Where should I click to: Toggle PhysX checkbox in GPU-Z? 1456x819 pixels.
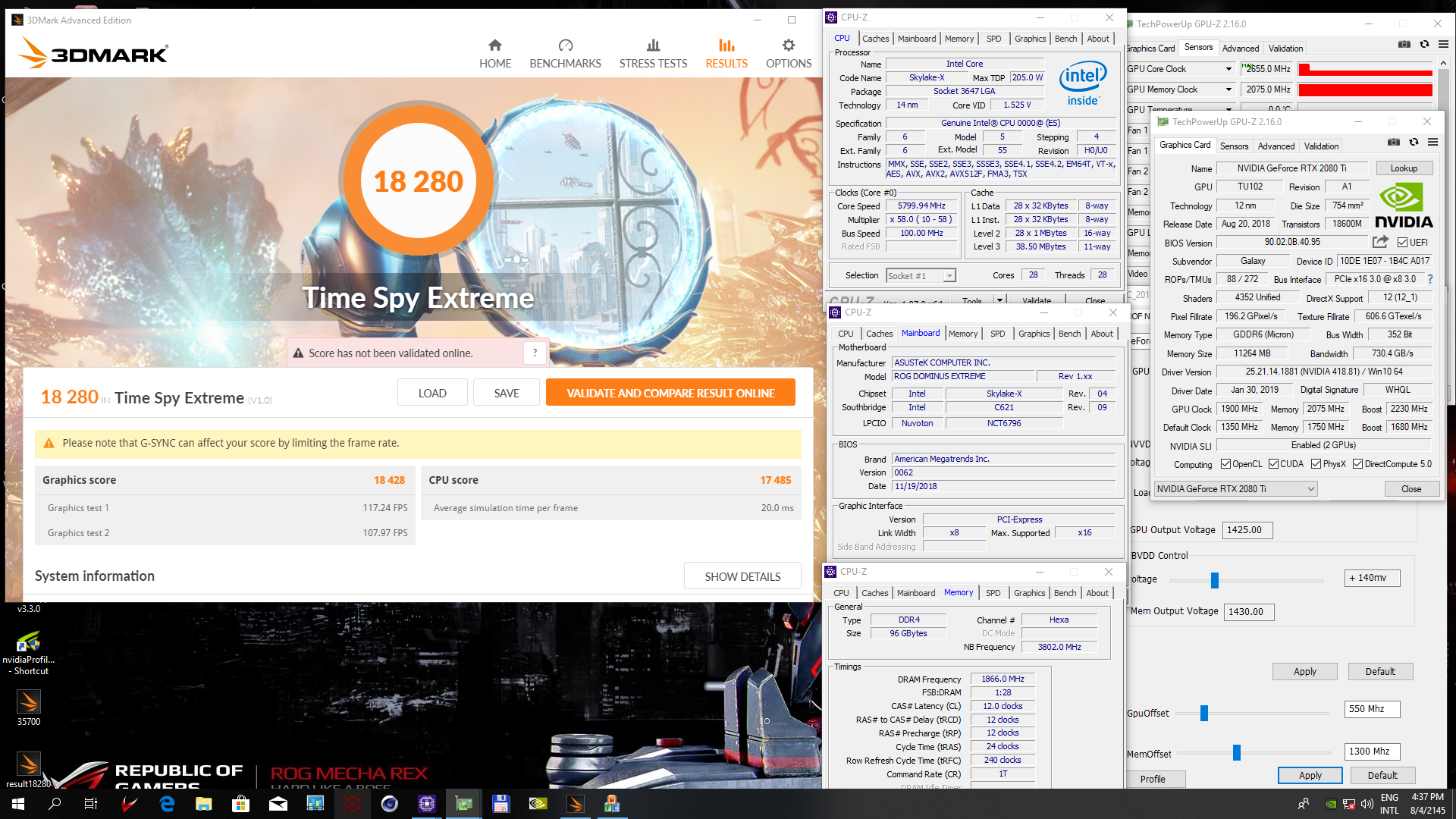(1316, 464)
